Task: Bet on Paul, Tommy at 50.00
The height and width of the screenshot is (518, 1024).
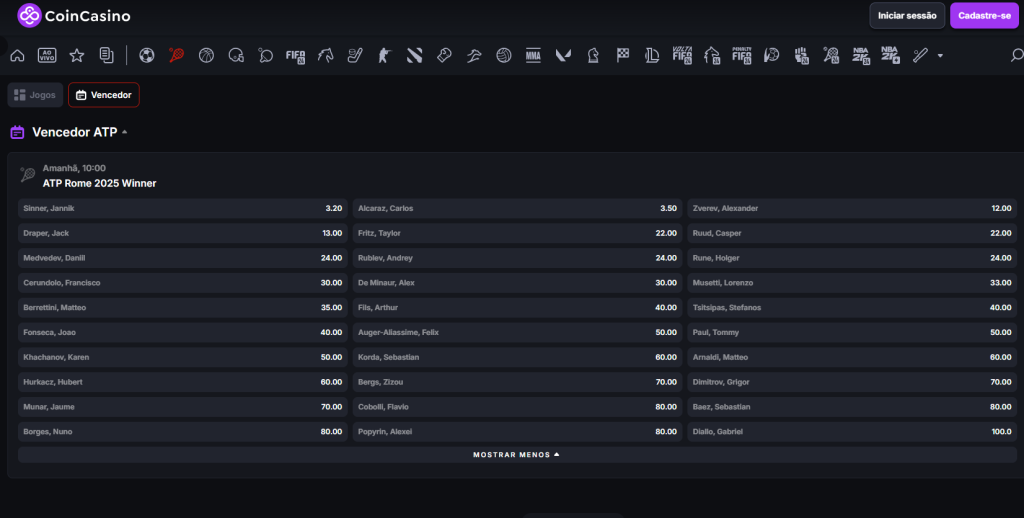Action: tap(852, 332)
